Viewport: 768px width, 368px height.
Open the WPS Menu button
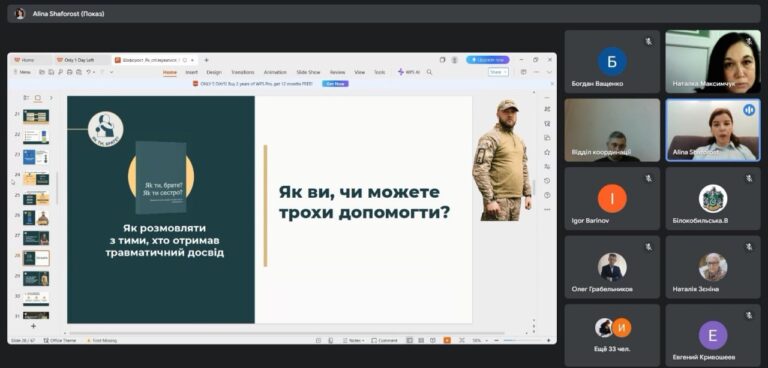click(x=22, y=72)
